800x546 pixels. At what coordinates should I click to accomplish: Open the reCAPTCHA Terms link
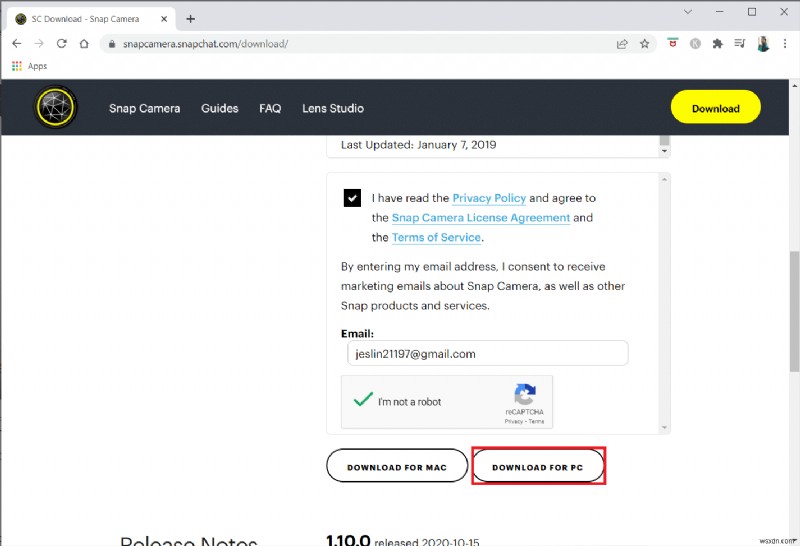coord(536,421)
